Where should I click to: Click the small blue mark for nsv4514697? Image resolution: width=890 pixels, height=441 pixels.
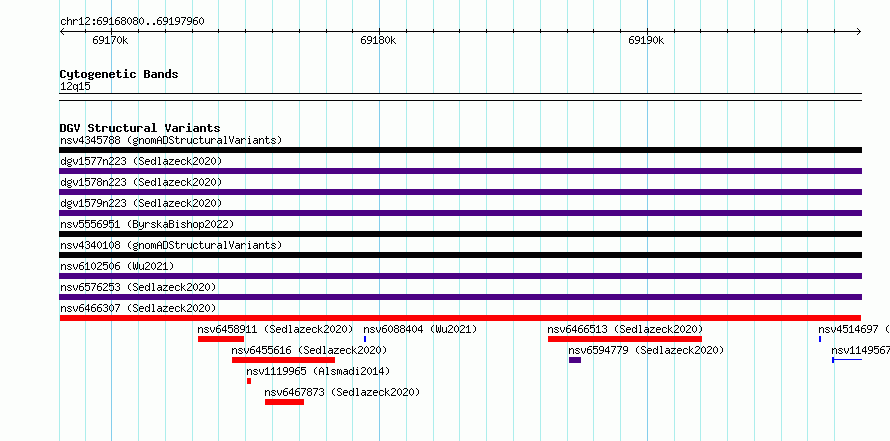[x=820, y=339]
